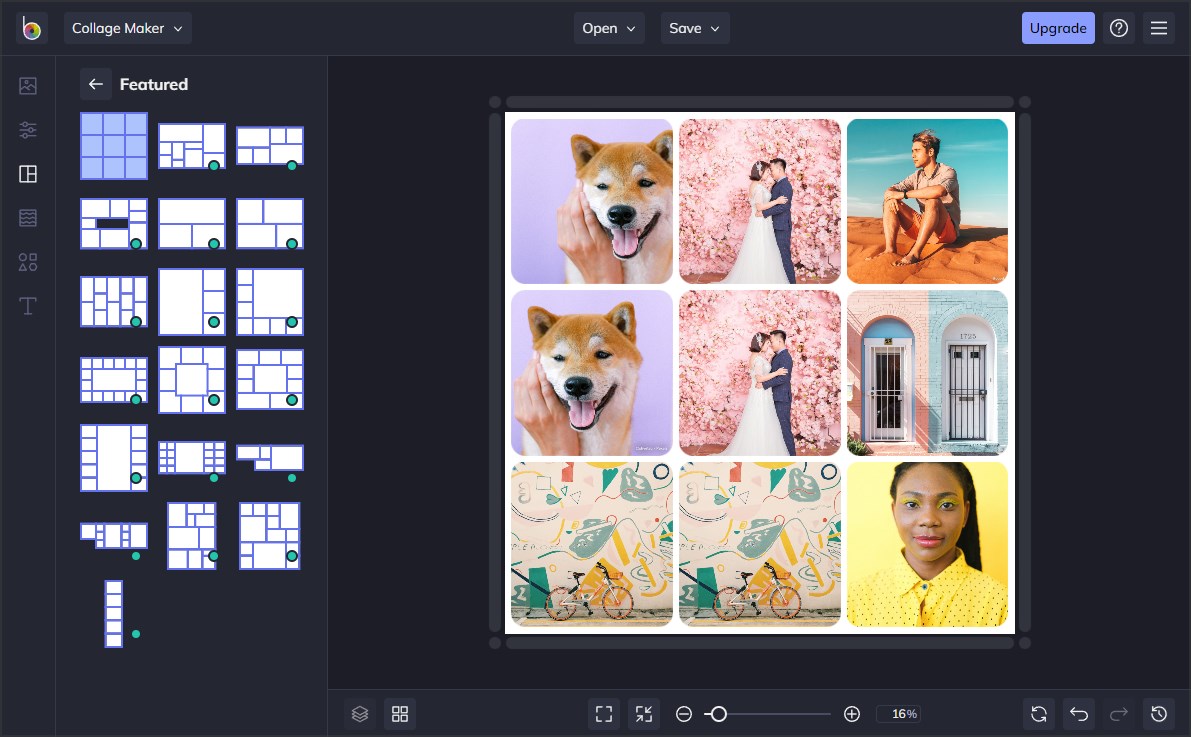The width and height of the screenshot is (1191, 737).
Task: Adjust the zoom level slider
Action: 718,714
